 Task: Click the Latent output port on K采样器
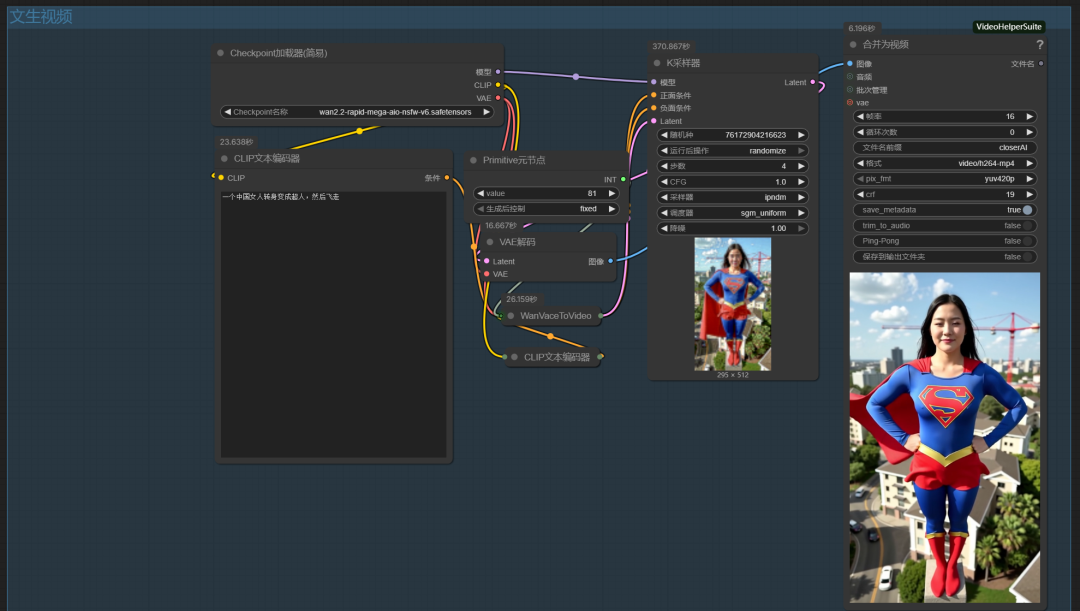click(812, 82)
